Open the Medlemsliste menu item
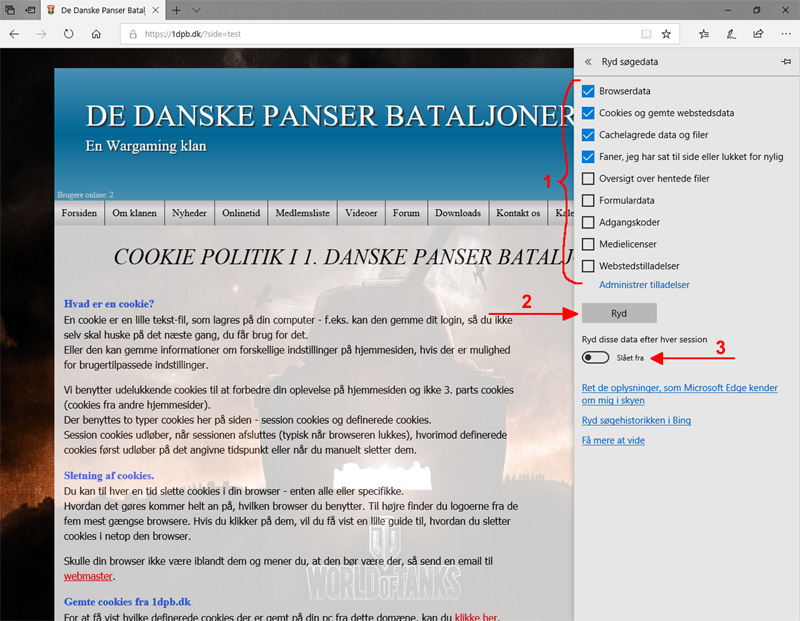 tap(303, 213)
